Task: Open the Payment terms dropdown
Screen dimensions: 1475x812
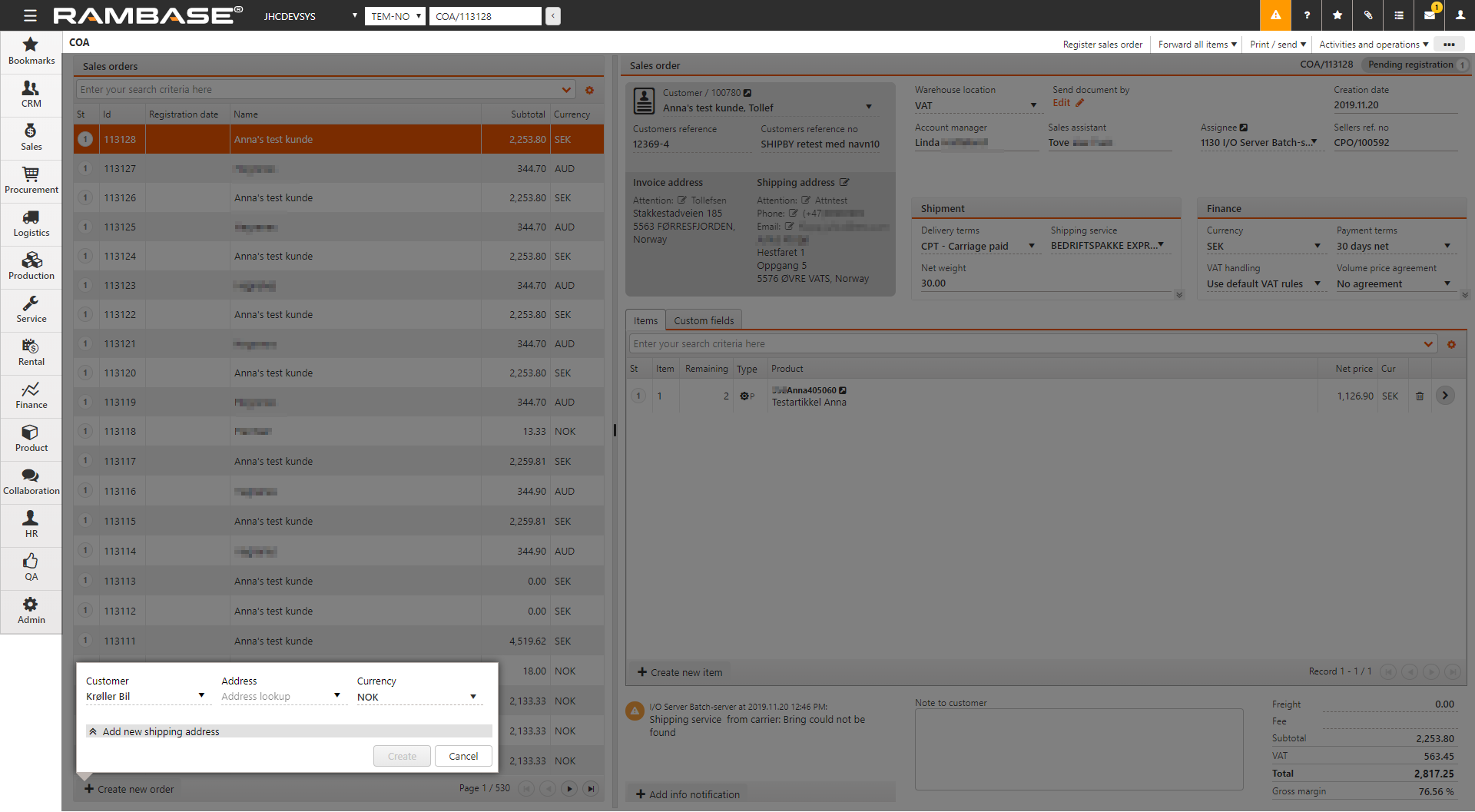Action: tap(1447, 247)
